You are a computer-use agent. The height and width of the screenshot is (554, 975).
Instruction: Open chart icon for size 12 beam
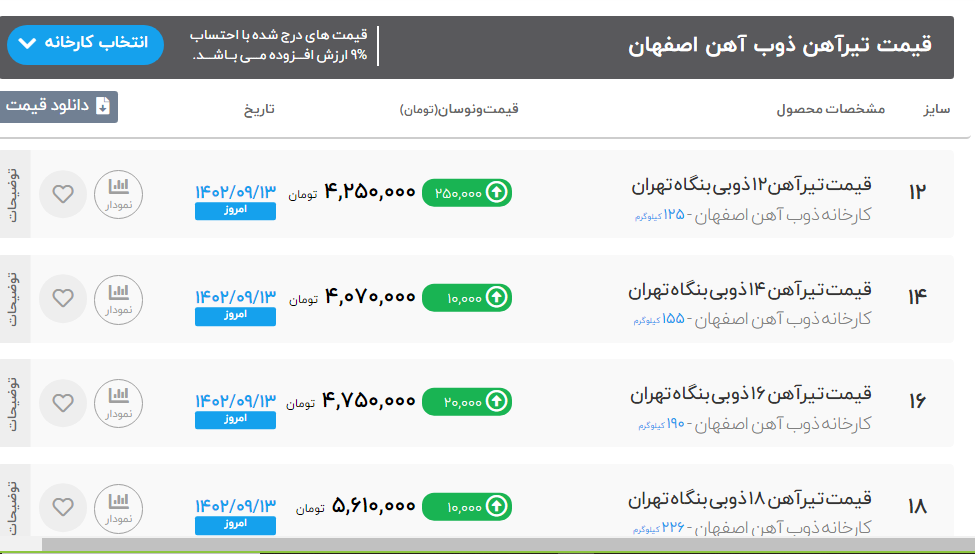click(119, 193)
